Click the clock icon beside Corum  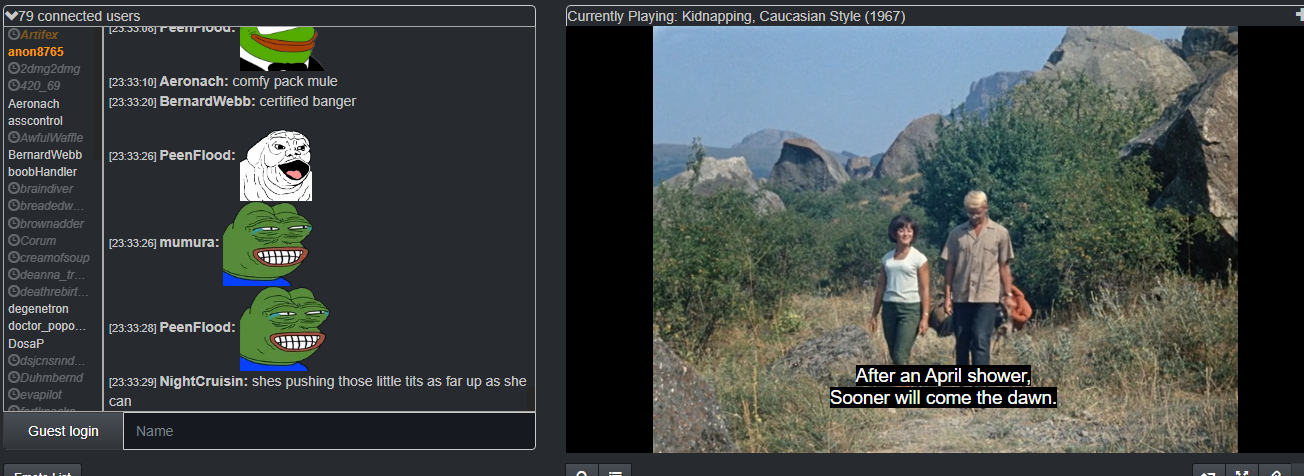(x=14, y=240)
